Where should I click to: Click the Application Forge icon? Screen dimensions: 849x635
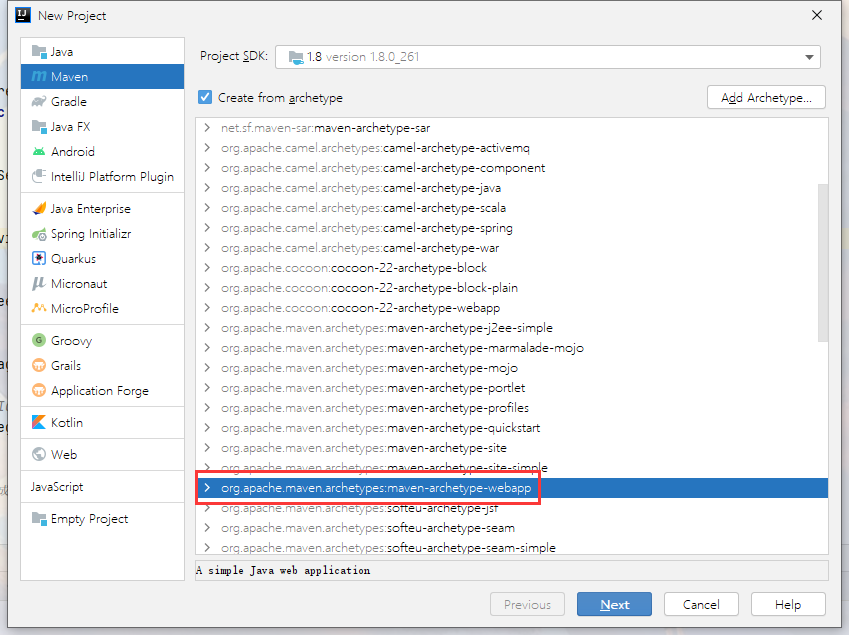click(x=39, y=390)
